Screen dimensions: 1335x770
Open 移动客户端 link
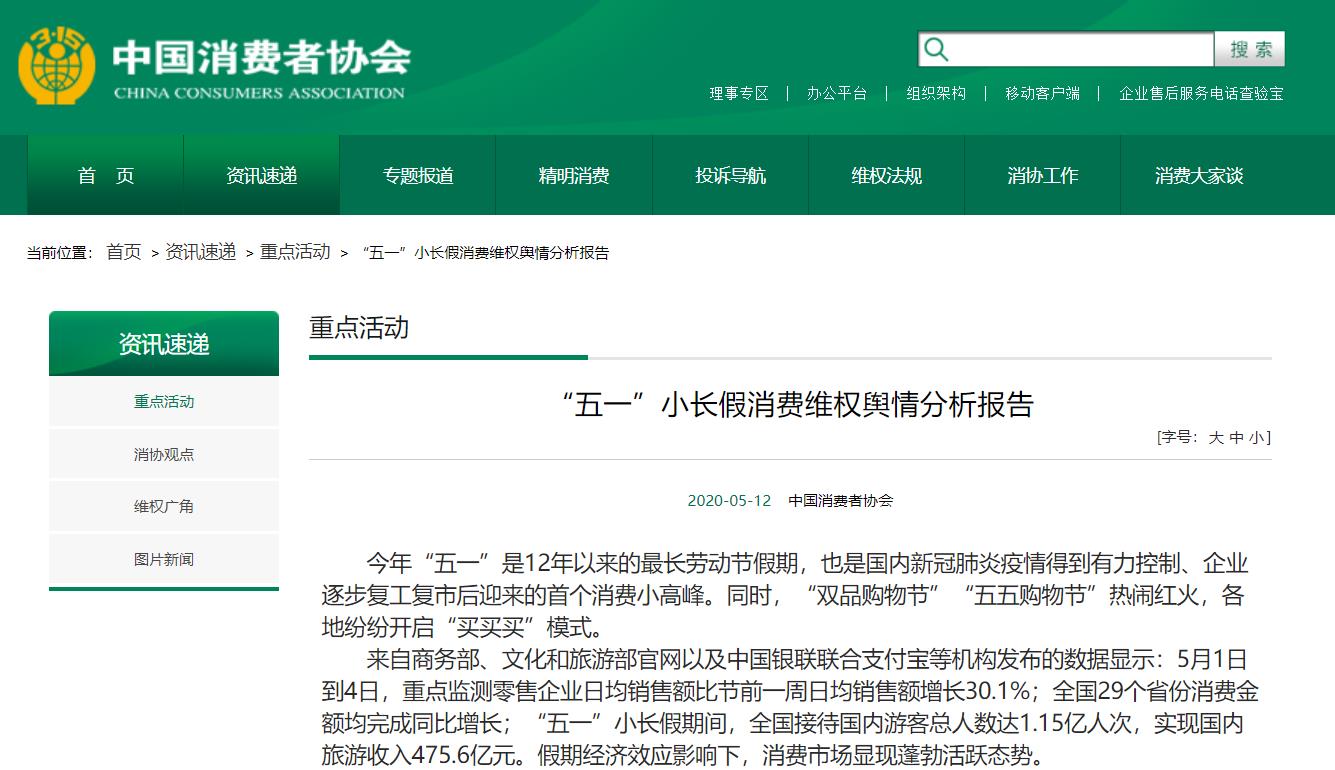coord(1042,93)
